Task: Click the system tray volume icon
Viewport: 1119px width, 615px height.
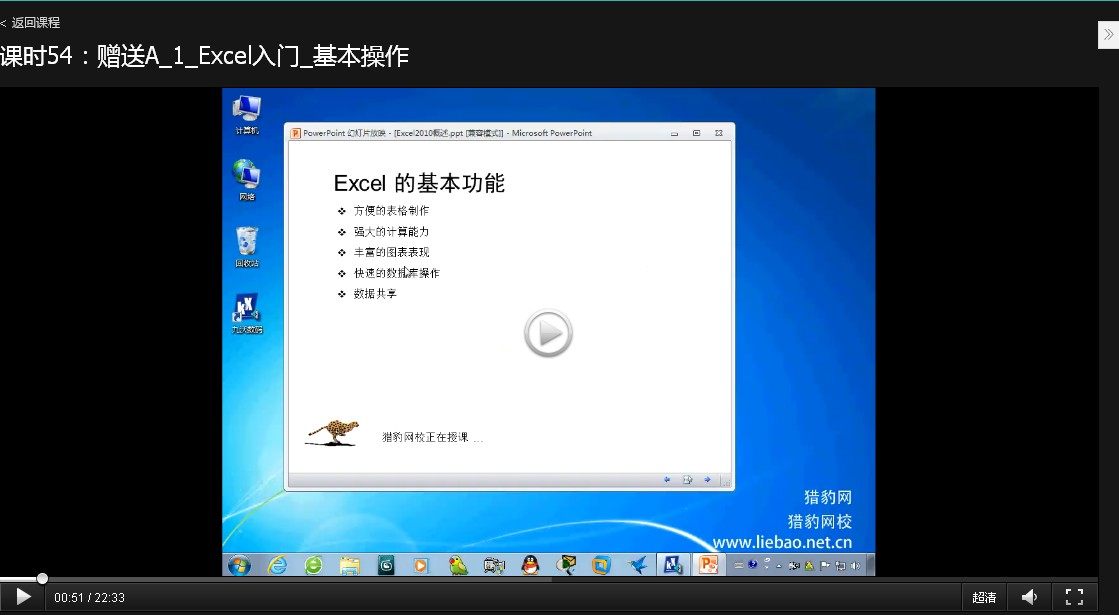Action: (855, 566)
